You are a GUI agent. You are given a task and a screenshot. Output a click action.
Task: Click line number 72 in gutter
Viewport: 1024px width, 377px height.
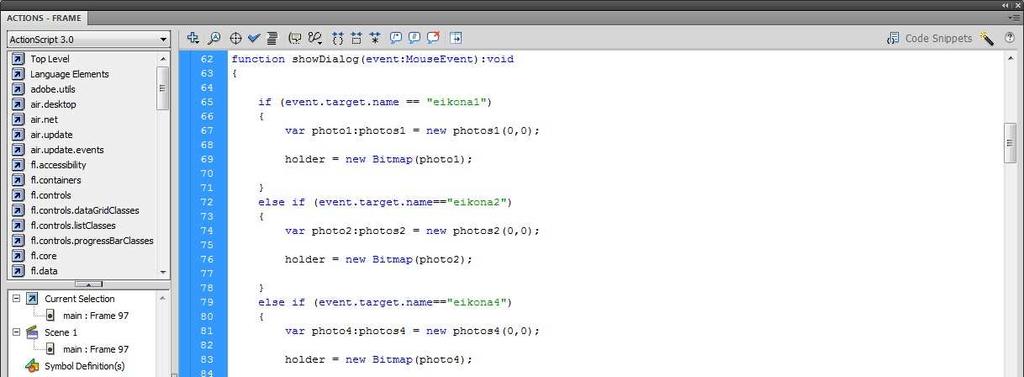point(206,202)
